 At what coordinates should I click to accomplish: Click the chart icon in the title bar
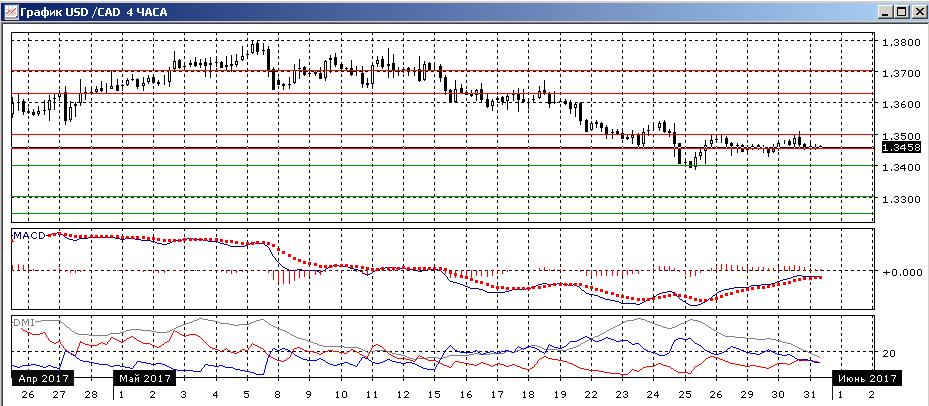click(10, 11)
